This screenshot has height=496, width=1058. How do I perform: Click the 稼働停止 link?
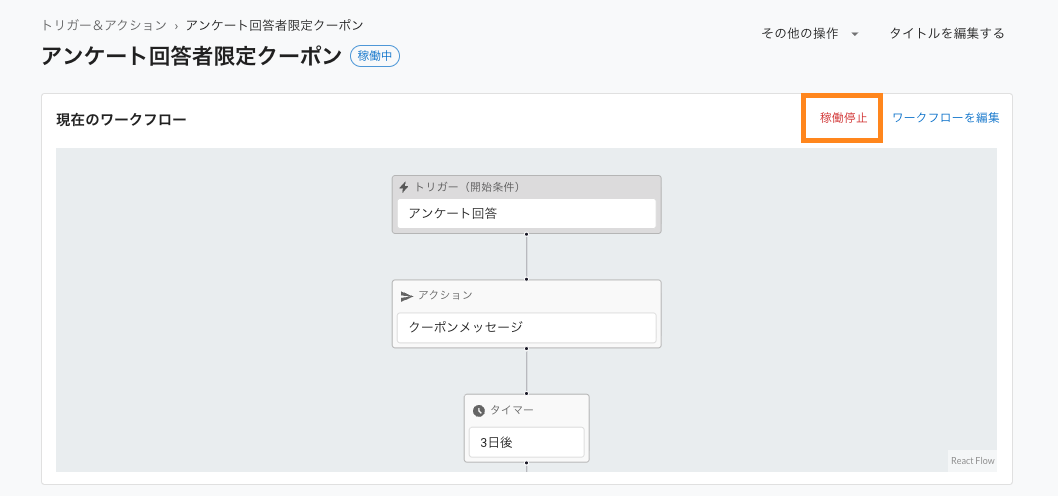click(x=843, y=117)
